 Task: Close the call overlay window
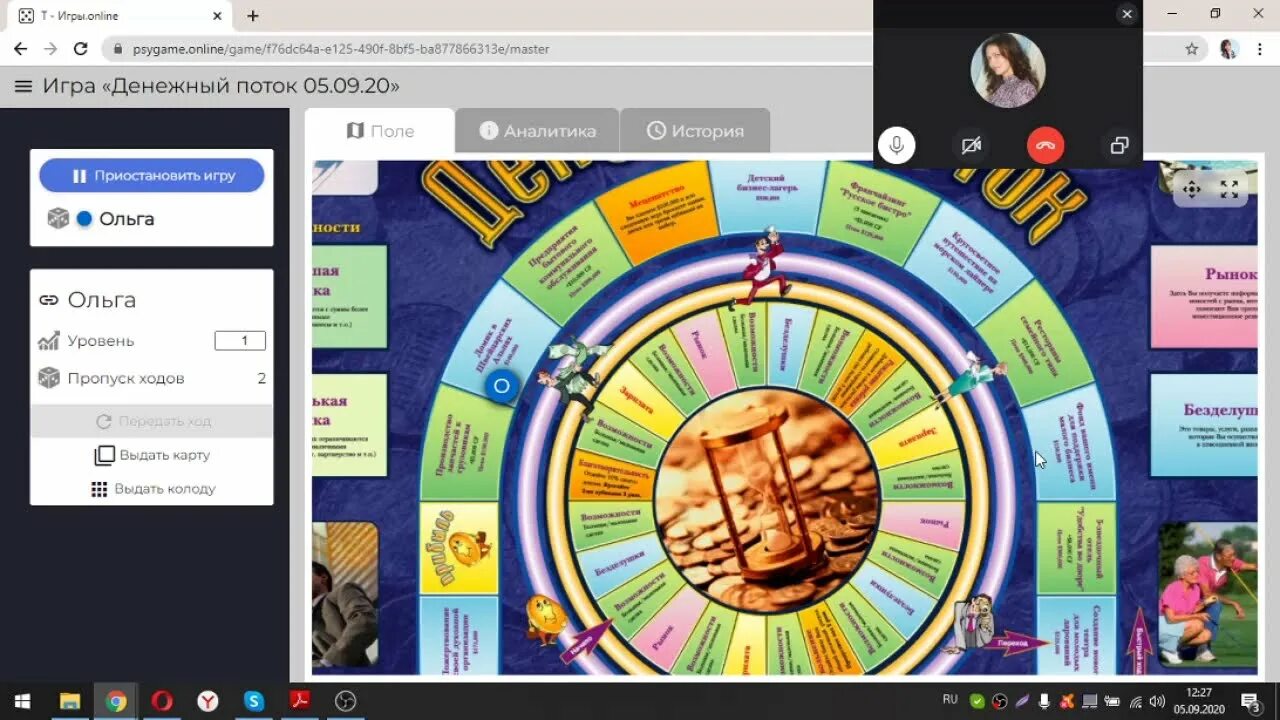[1127, 14]
